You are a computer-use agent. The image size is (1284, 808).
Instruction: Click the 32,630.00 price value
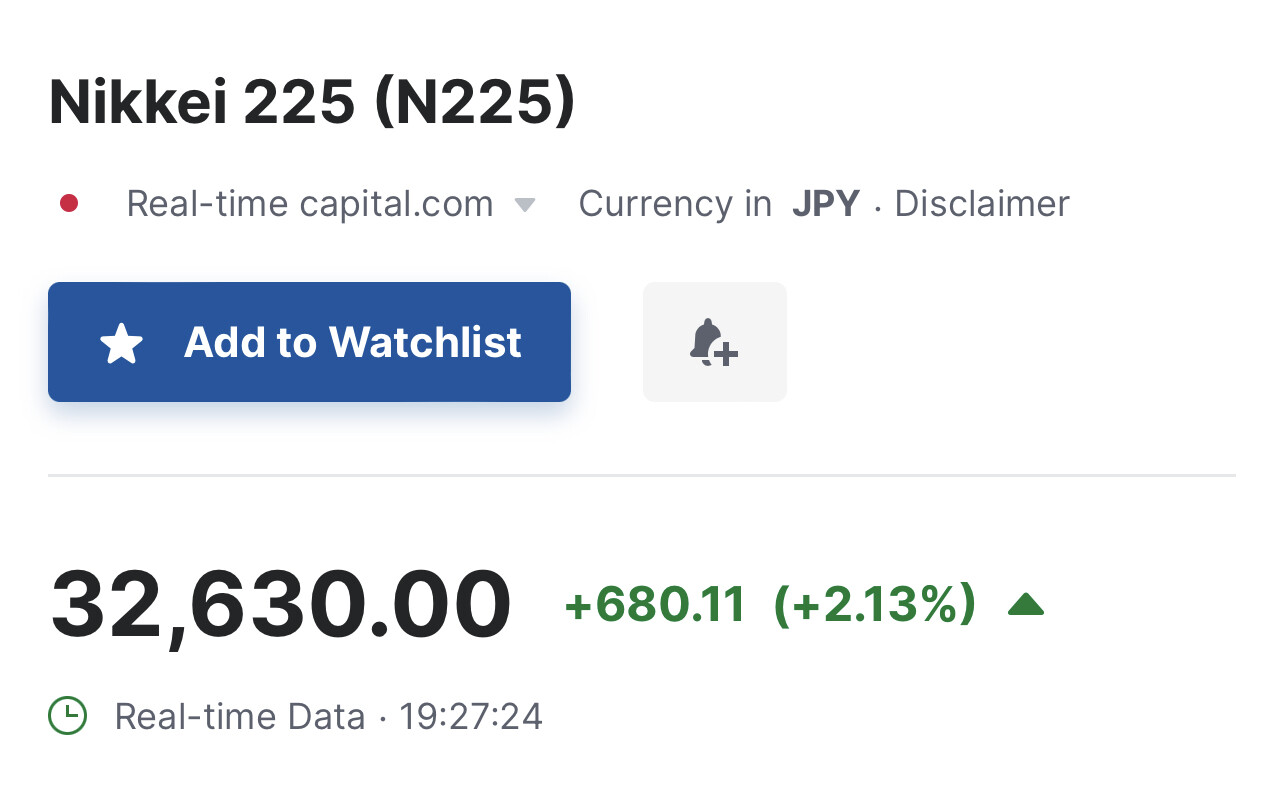tap(281, 605)
